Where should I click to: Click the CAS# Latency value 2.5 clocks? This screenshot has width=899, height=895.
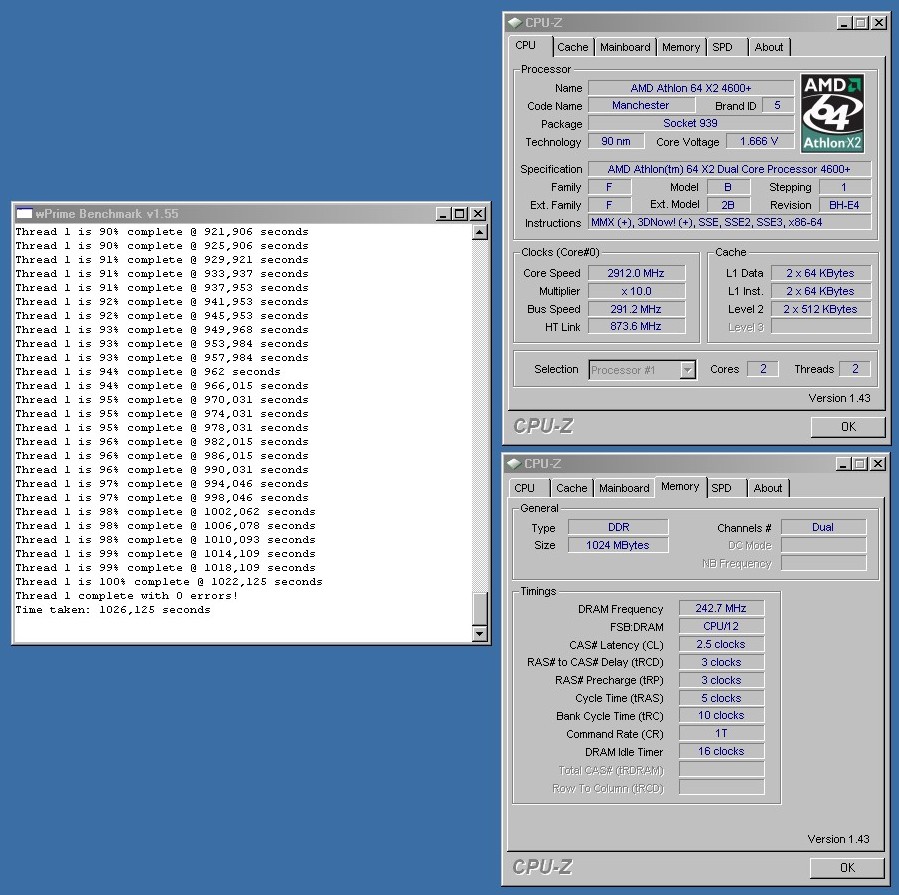tap(721, 644)
